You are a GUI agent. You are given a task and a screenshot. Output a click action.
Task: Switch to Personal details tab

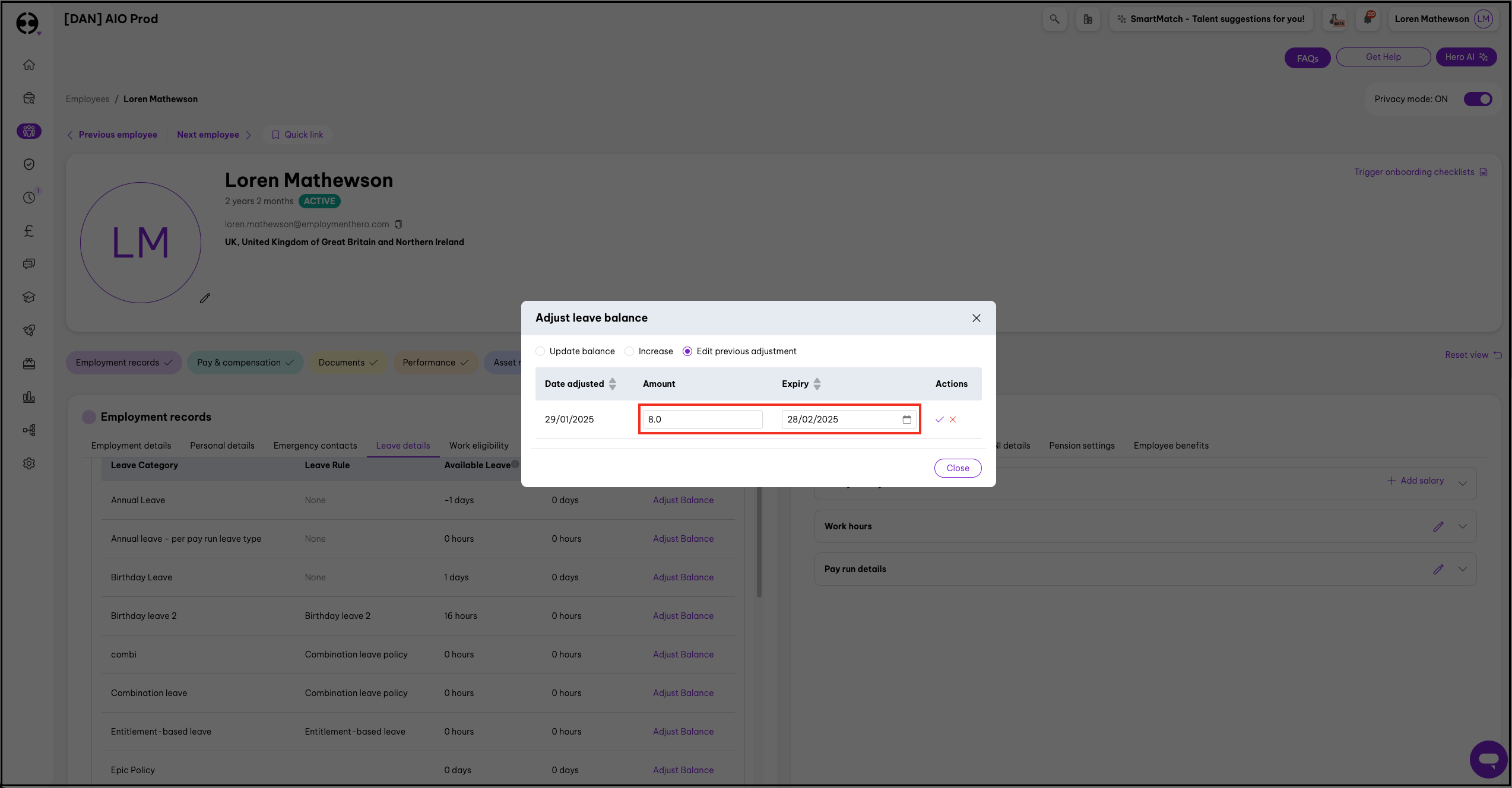(222, 446)
